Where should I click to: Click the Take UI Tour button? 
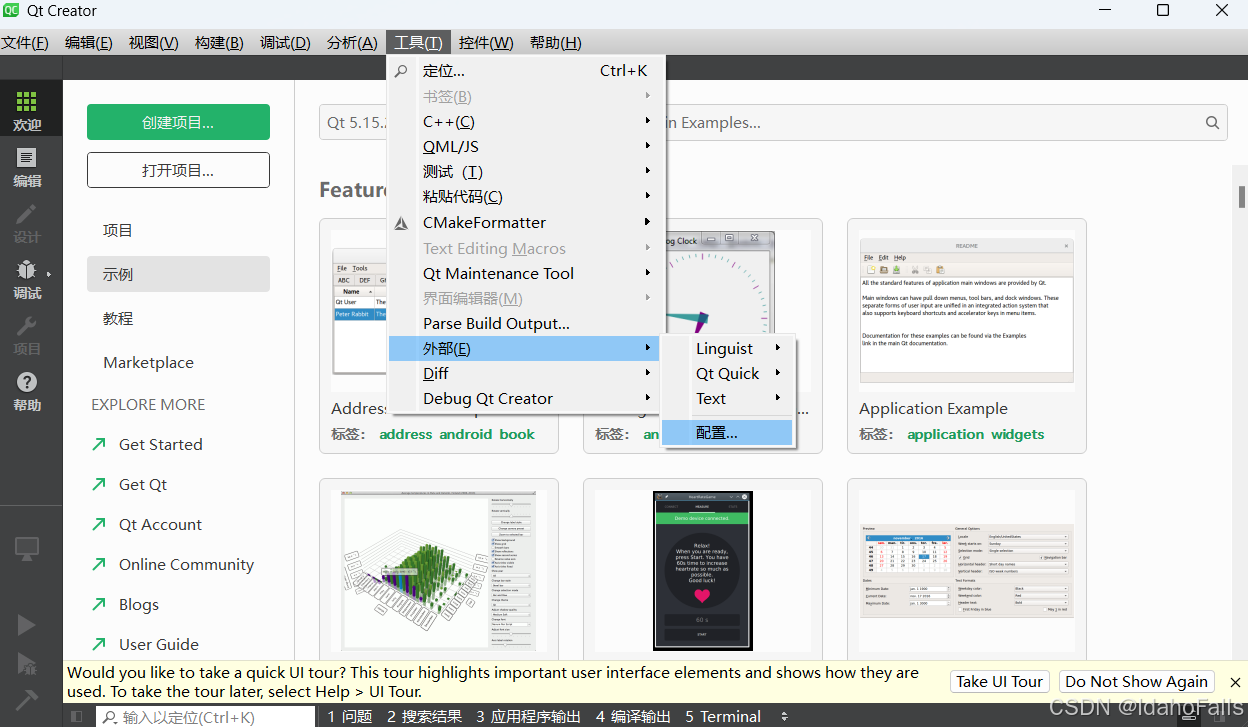point(1000,682)
